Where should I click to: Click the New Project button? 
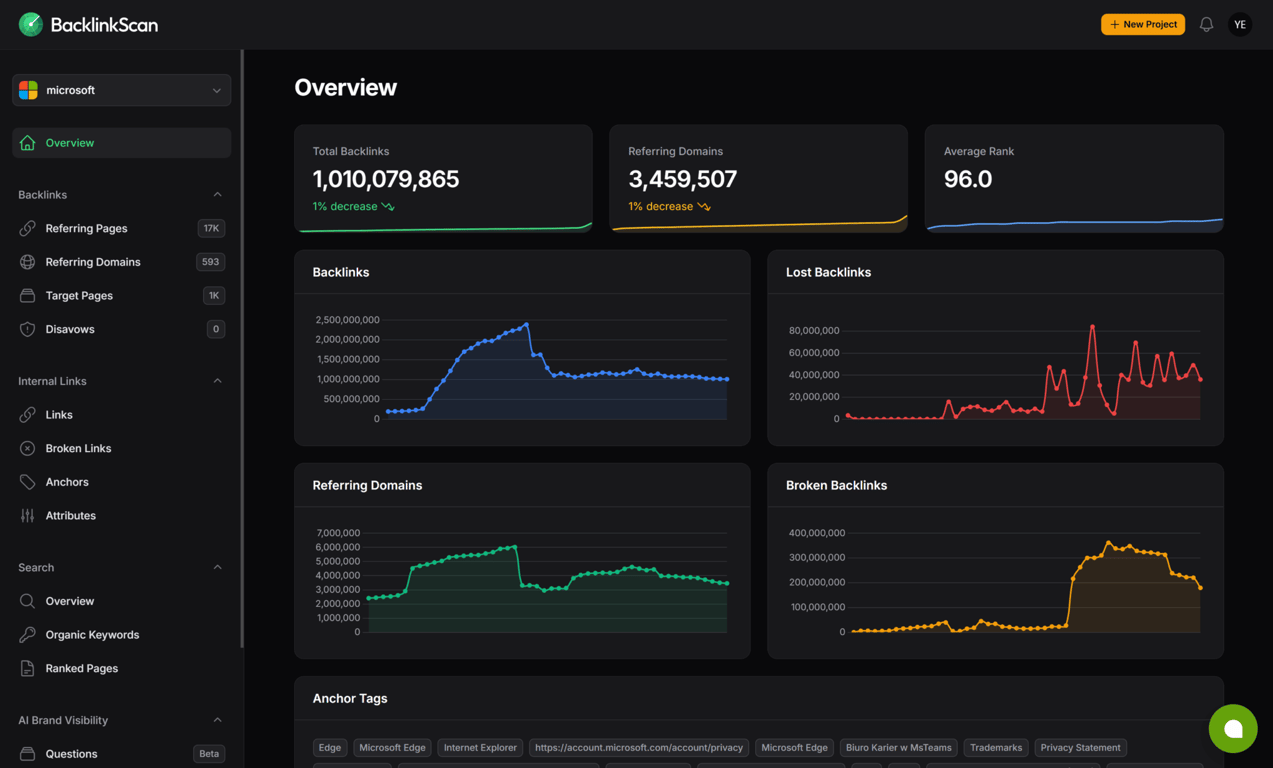click(x=1142, y=24)
